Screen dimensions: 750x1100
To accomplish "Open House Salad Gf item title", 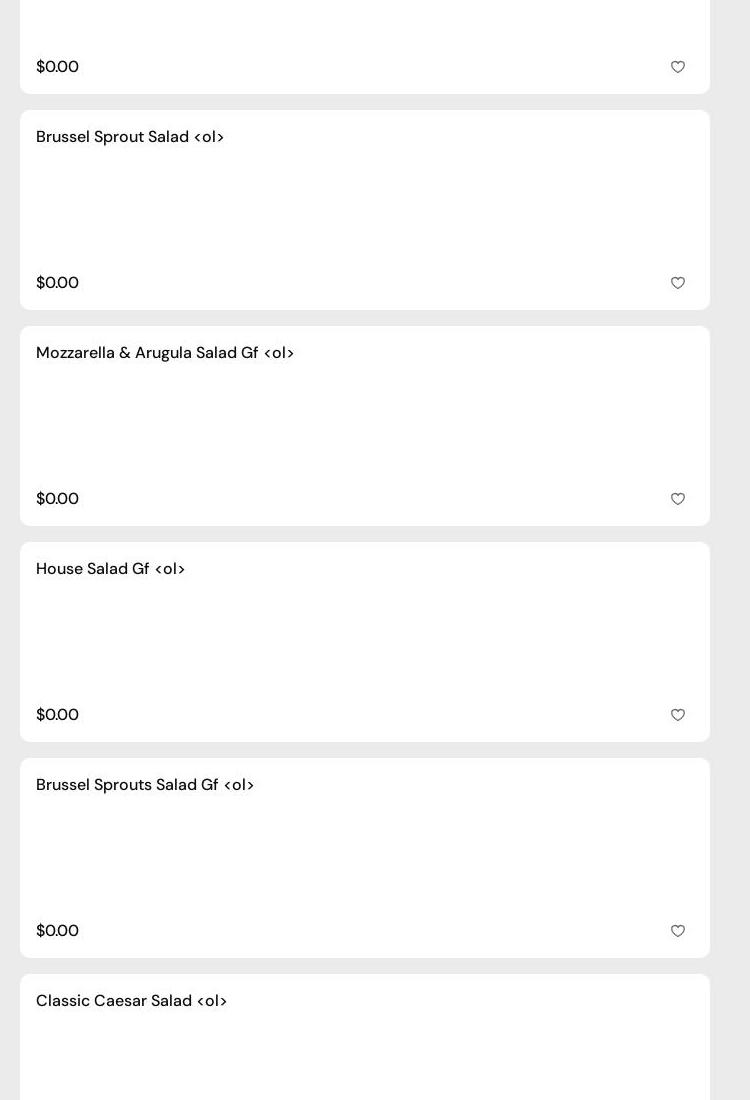I will [x=110, y=569].
